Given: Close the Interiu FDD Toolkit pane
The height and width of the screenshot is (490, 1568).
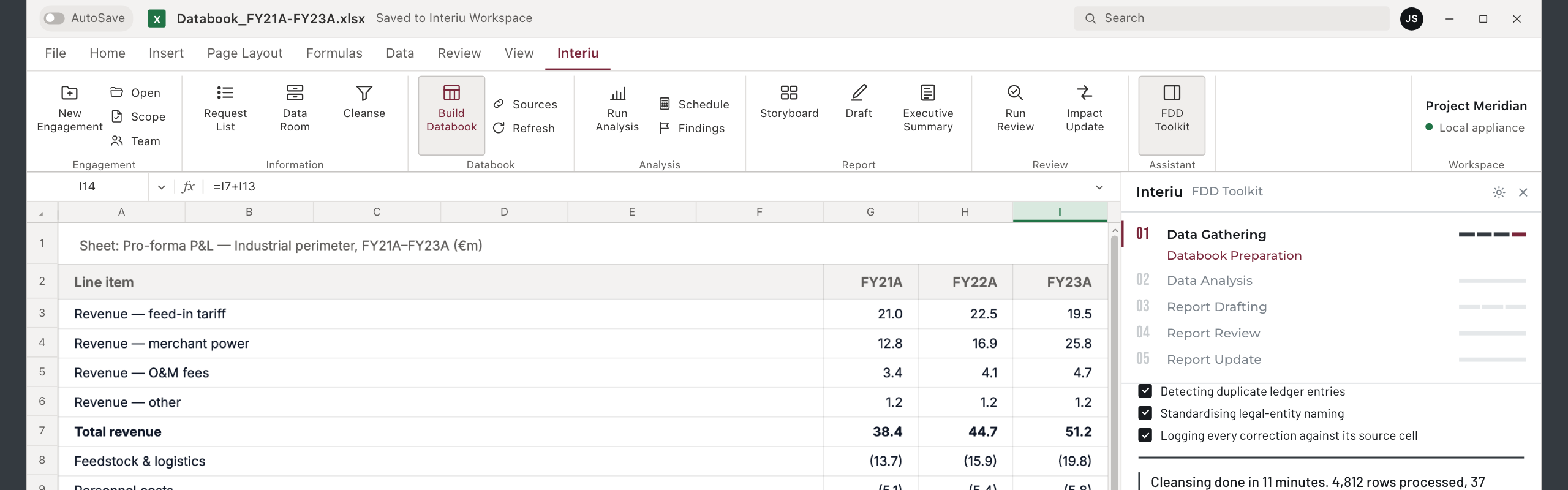Looking at the screenshot, I should click(1523, 192).
